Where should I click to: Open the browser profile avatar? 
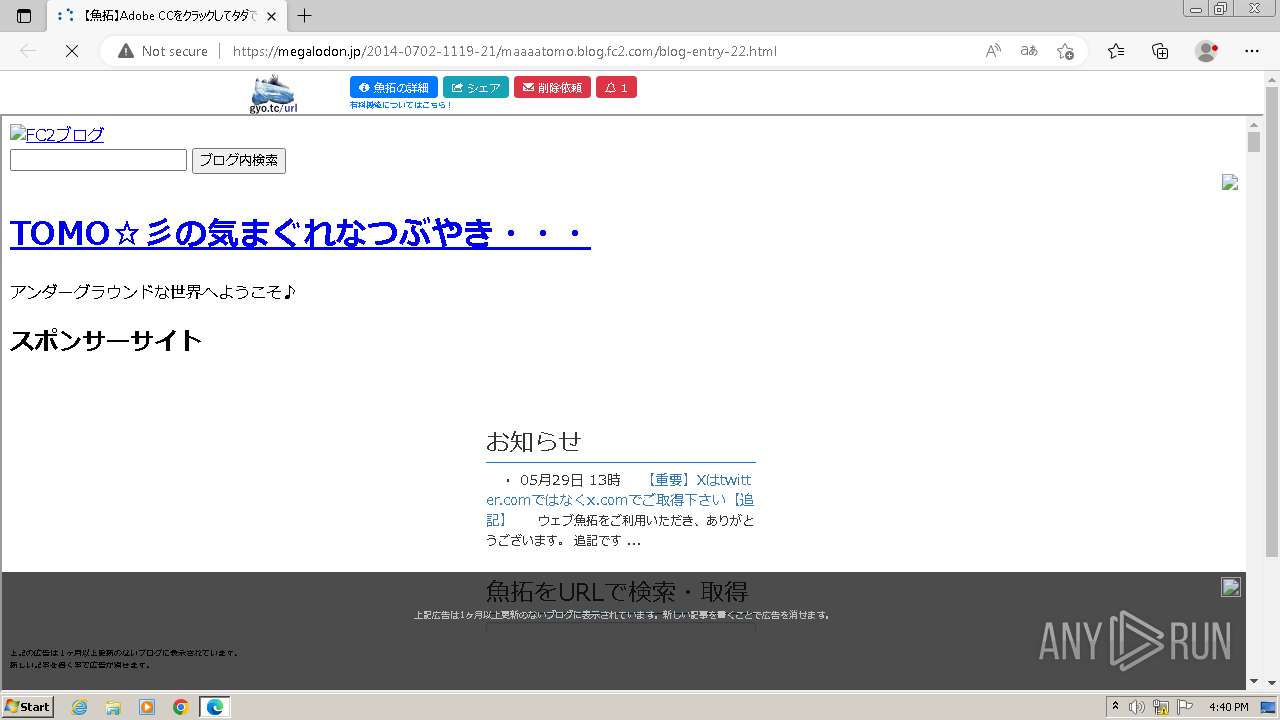[1206, 51]
